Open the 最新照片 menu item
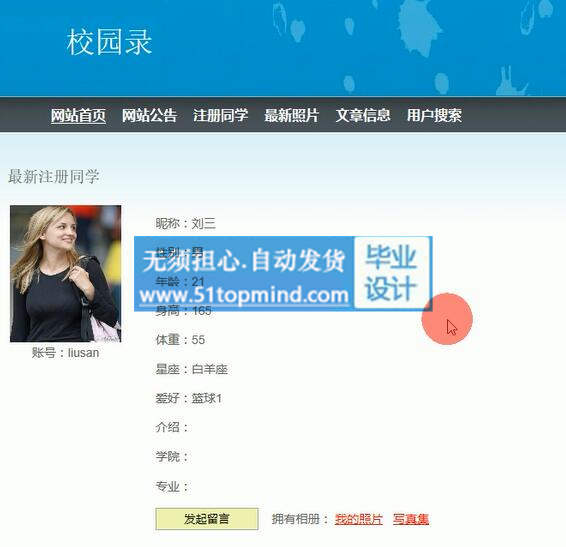The height and width of the screenshot is (547, 566). (291, 116)
